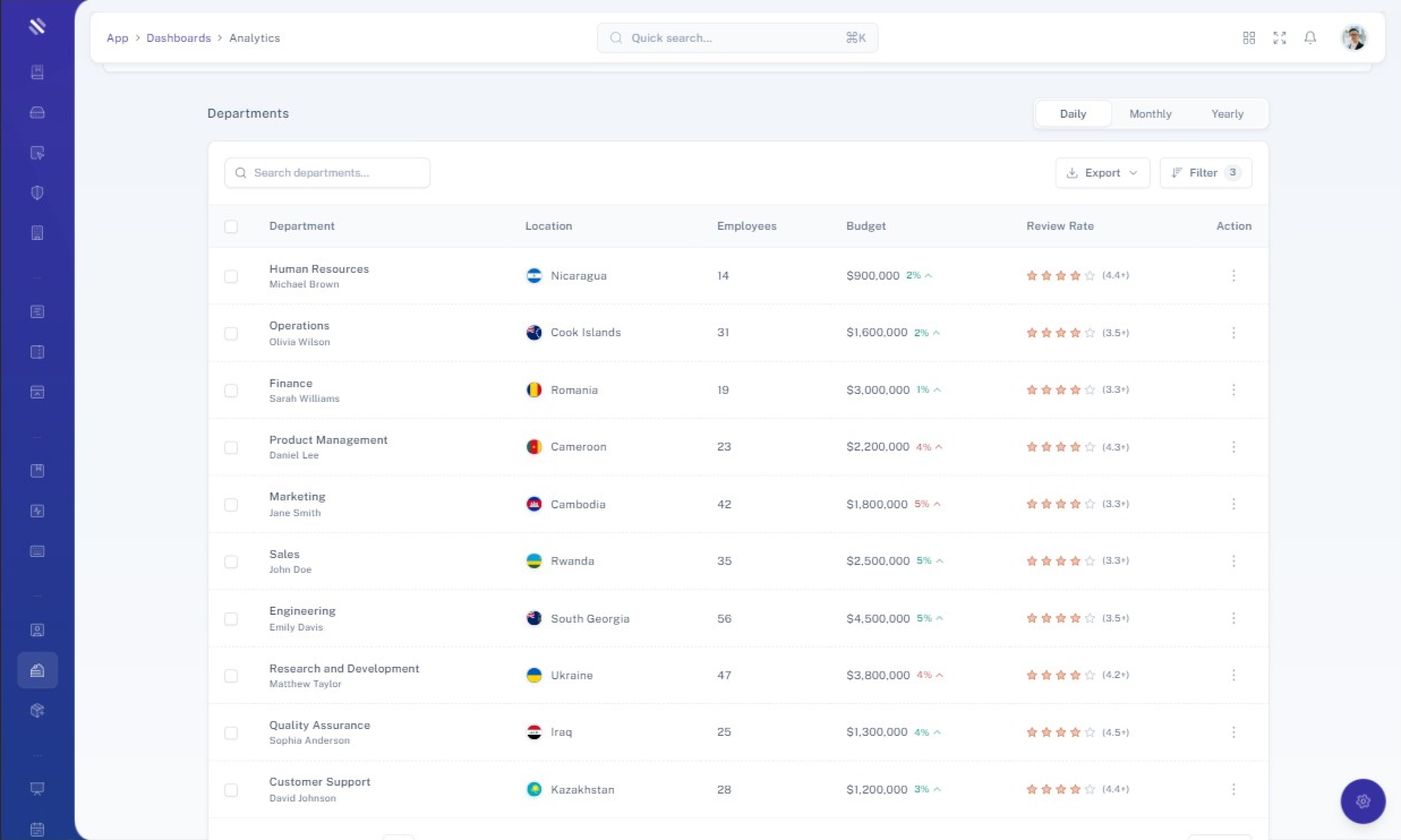
Task: Open the apps grid icon in header
Action: (x=1249, y=38)
